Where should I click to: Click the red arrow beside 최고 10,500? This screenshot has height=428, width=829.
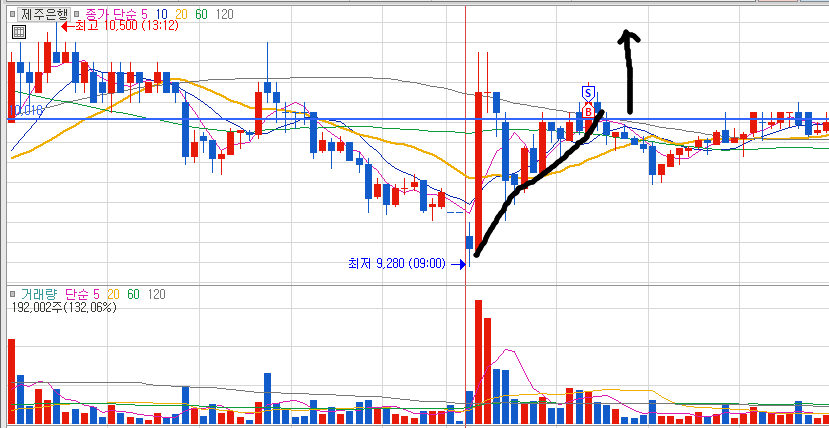pyautogui.click(x=67, y=26)
